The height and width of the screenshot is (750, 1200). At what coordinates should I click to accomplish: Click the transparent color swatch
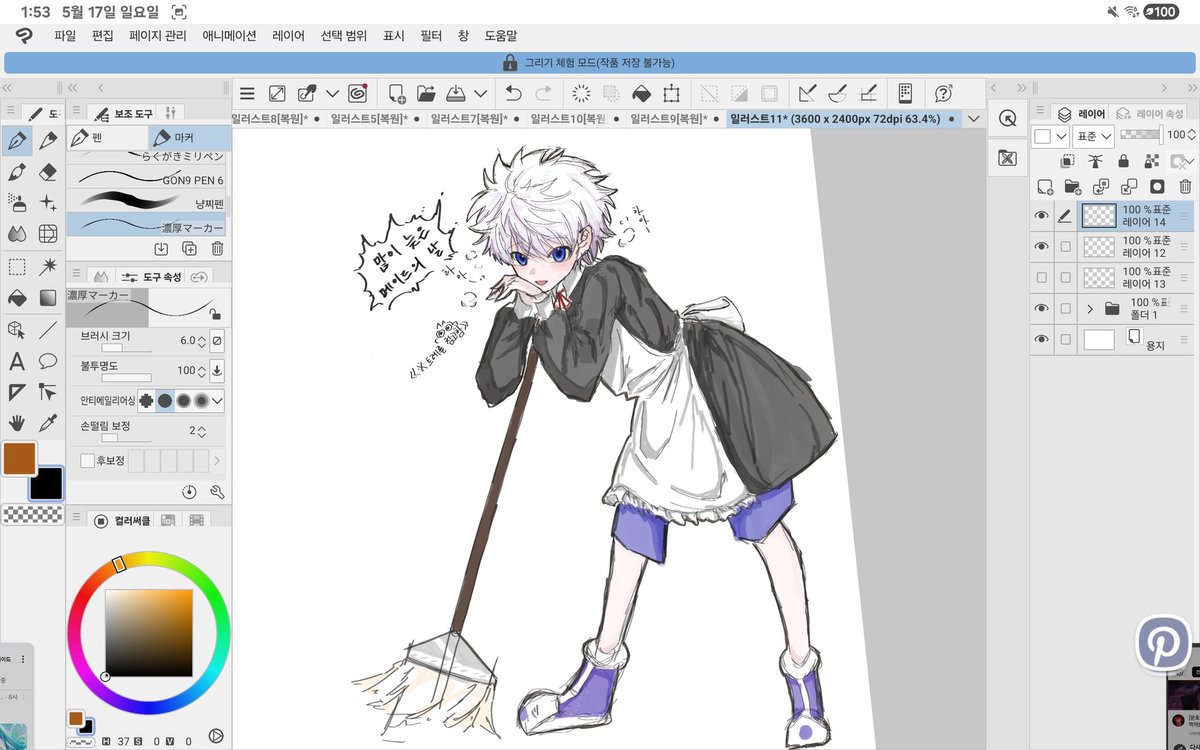tap(32, 515)
